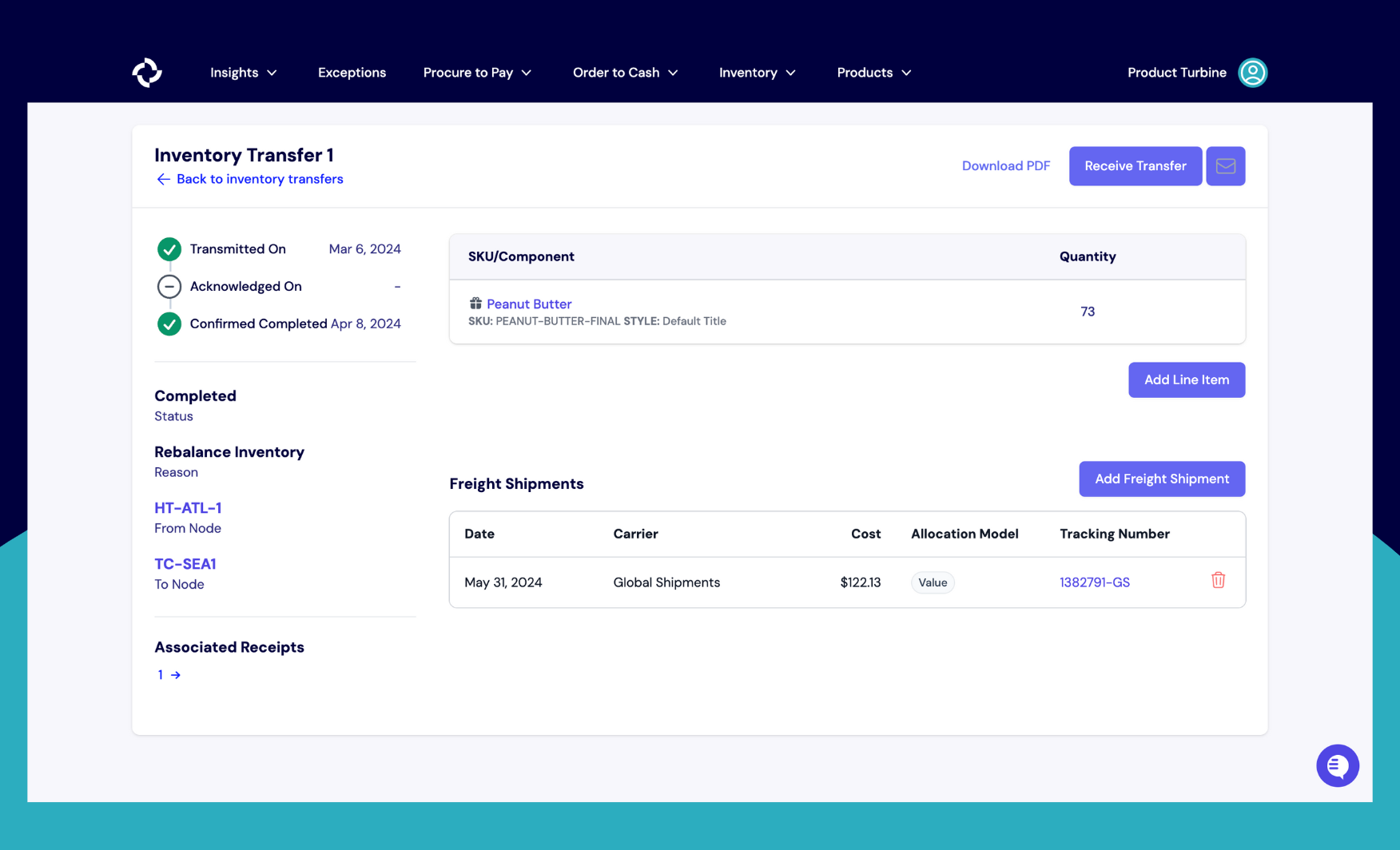Viewport: 1400px width, 850px height.
Task: Click the app logo in navigation bar
Action: coord(147,73)
